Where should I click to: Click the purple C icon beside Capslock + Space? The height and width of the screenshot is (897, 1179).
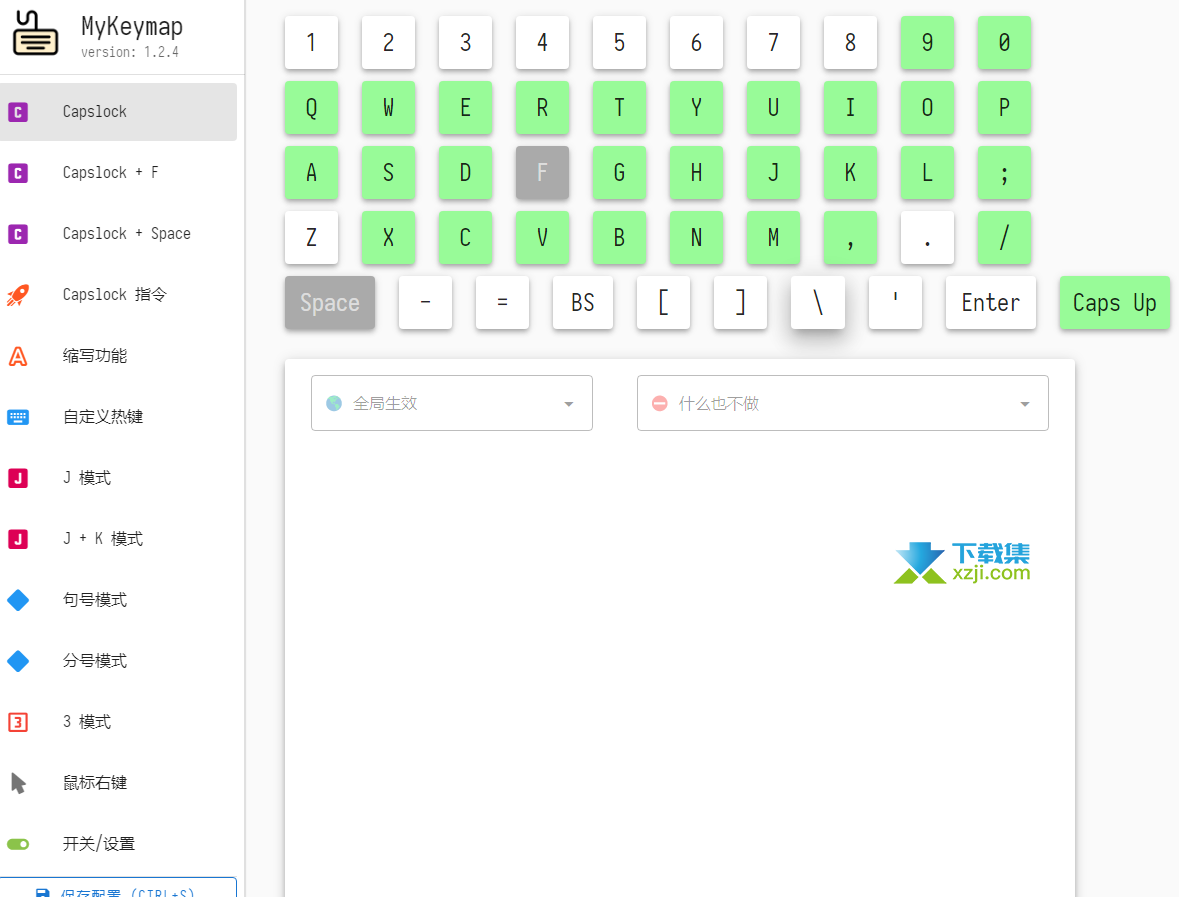point(18,234)
